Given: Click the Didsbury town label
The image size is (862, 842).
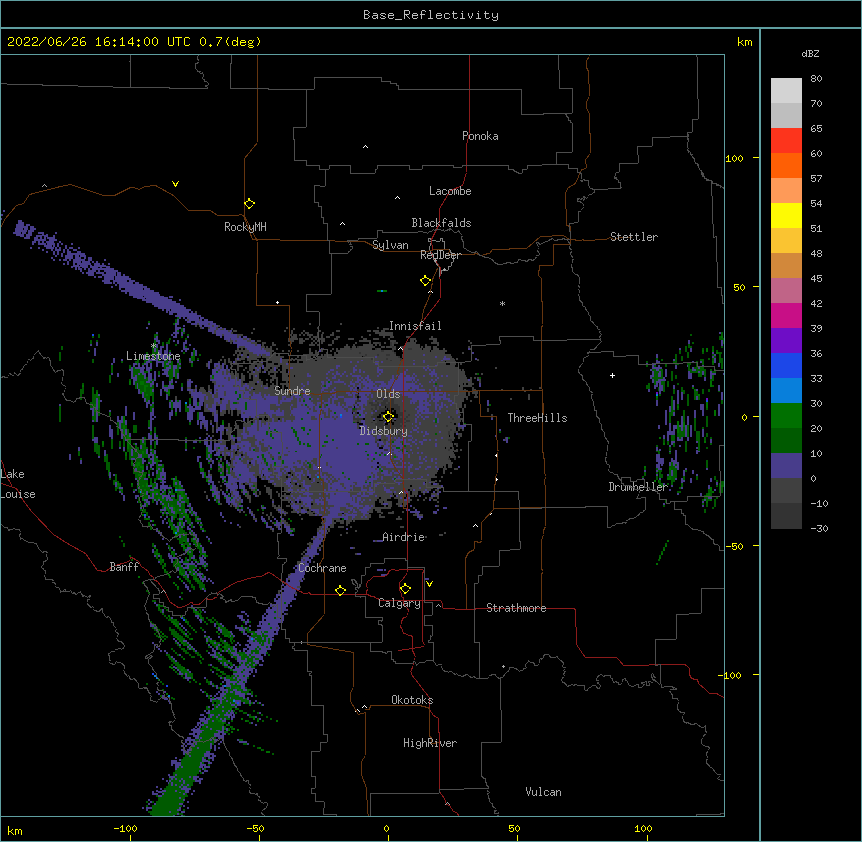Looking at the screenshot, I should 383,431.
